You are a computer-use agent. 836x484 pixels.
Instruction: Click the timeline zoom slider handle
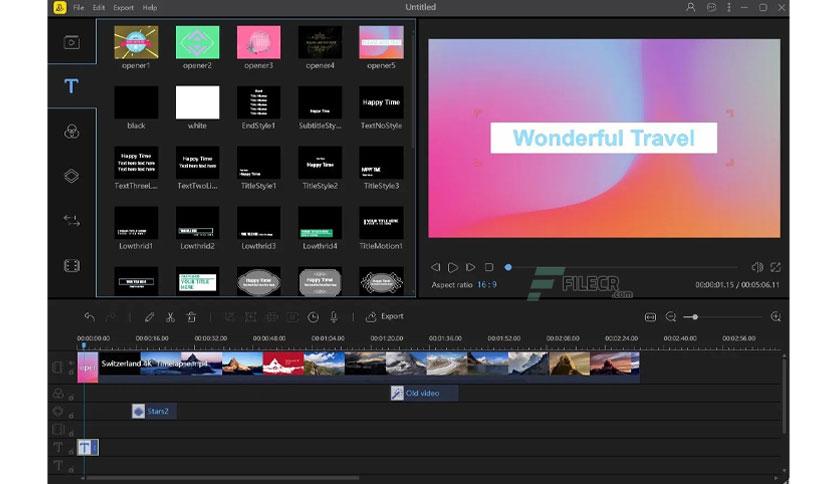(695, 317)
